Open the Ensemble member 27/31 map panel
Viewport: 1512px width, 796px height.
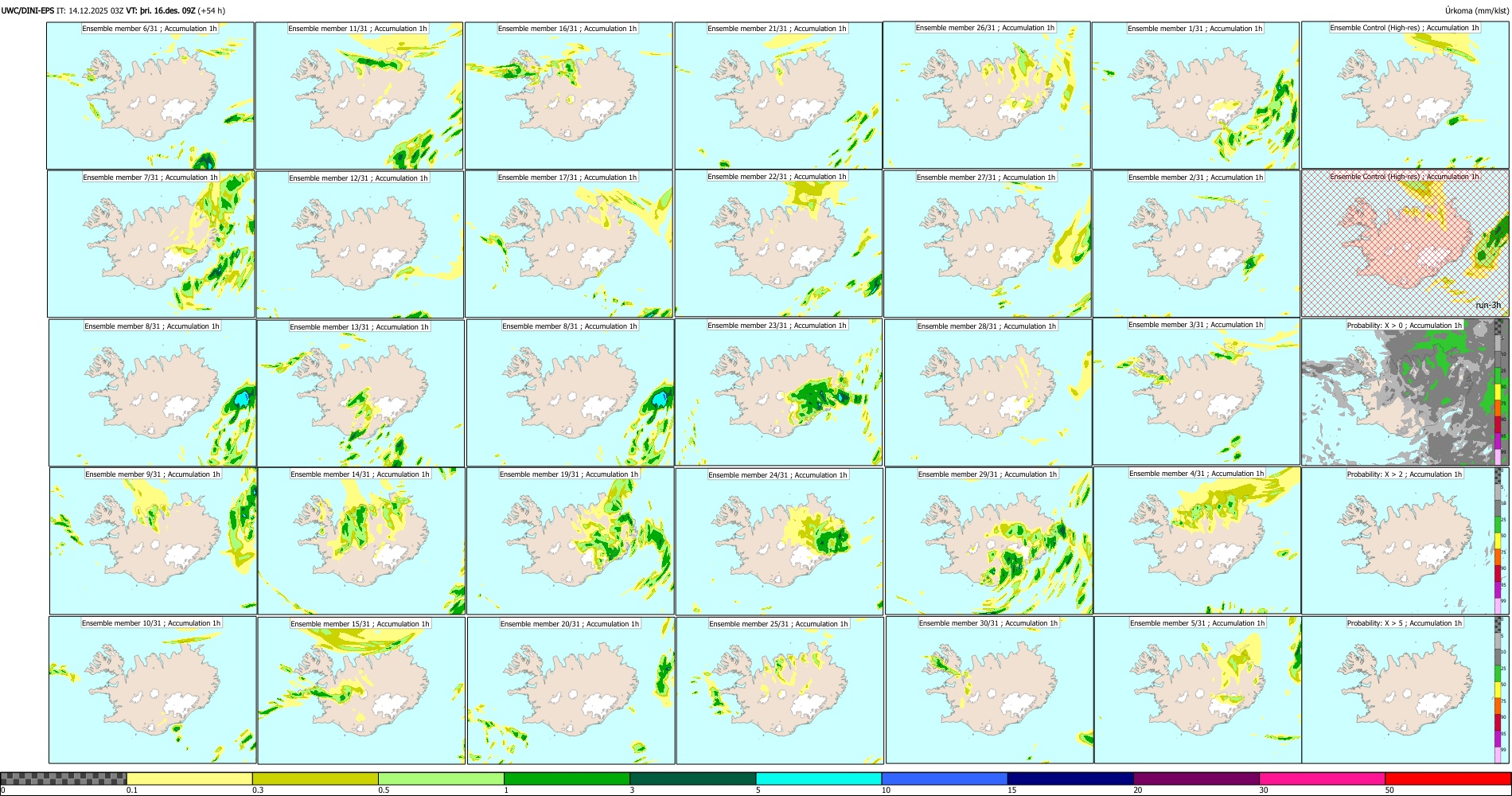(987, 244)
